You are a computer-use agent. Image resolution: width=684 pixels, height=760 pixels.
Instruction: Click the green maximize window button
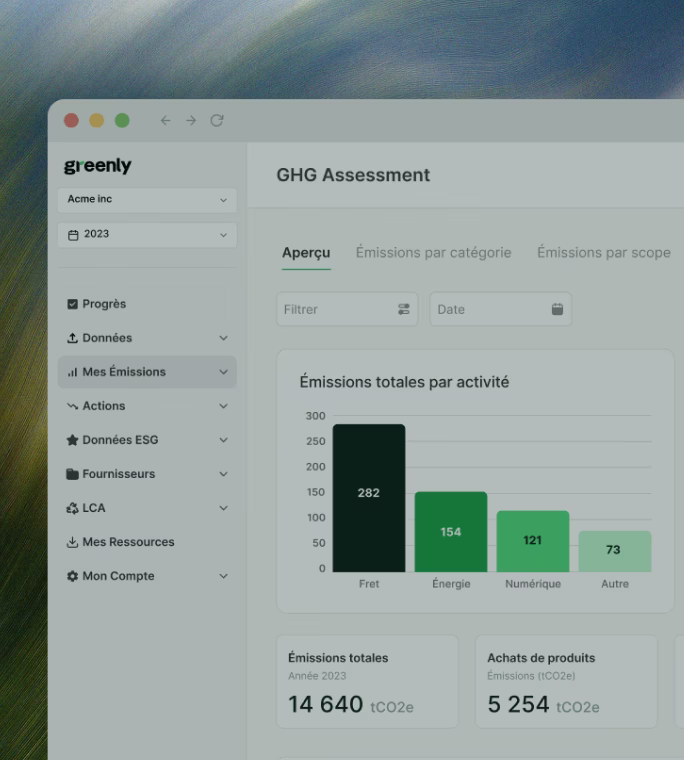122,120
